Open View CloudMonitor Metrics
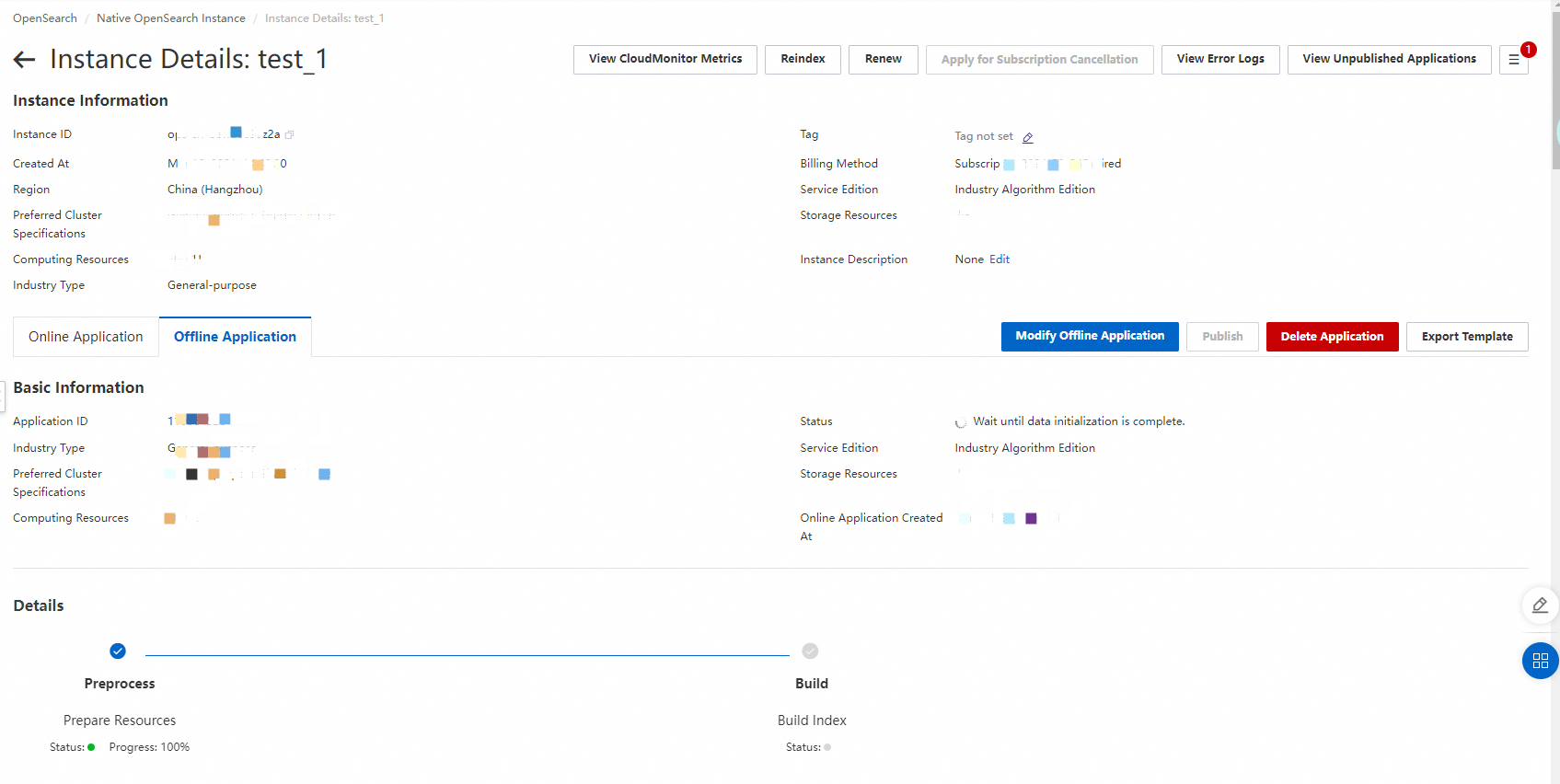The height and width of the screenshot is (784, 1560). pos(665,60)
